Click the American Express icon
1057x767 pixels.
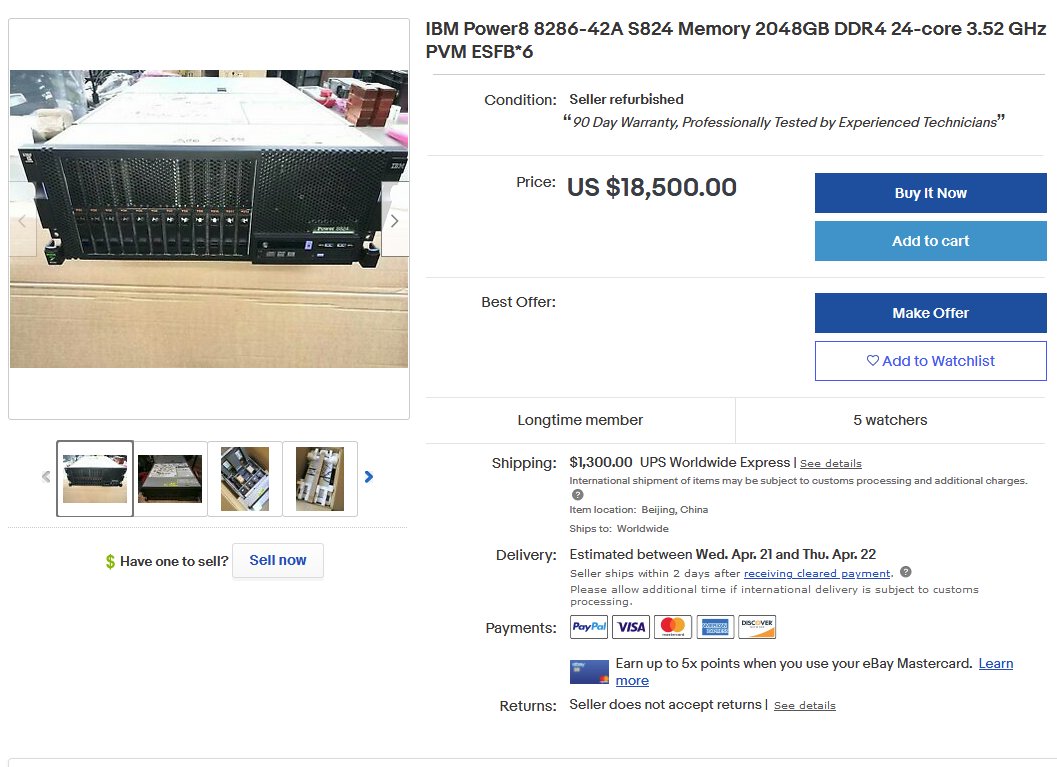coord(715,627)
